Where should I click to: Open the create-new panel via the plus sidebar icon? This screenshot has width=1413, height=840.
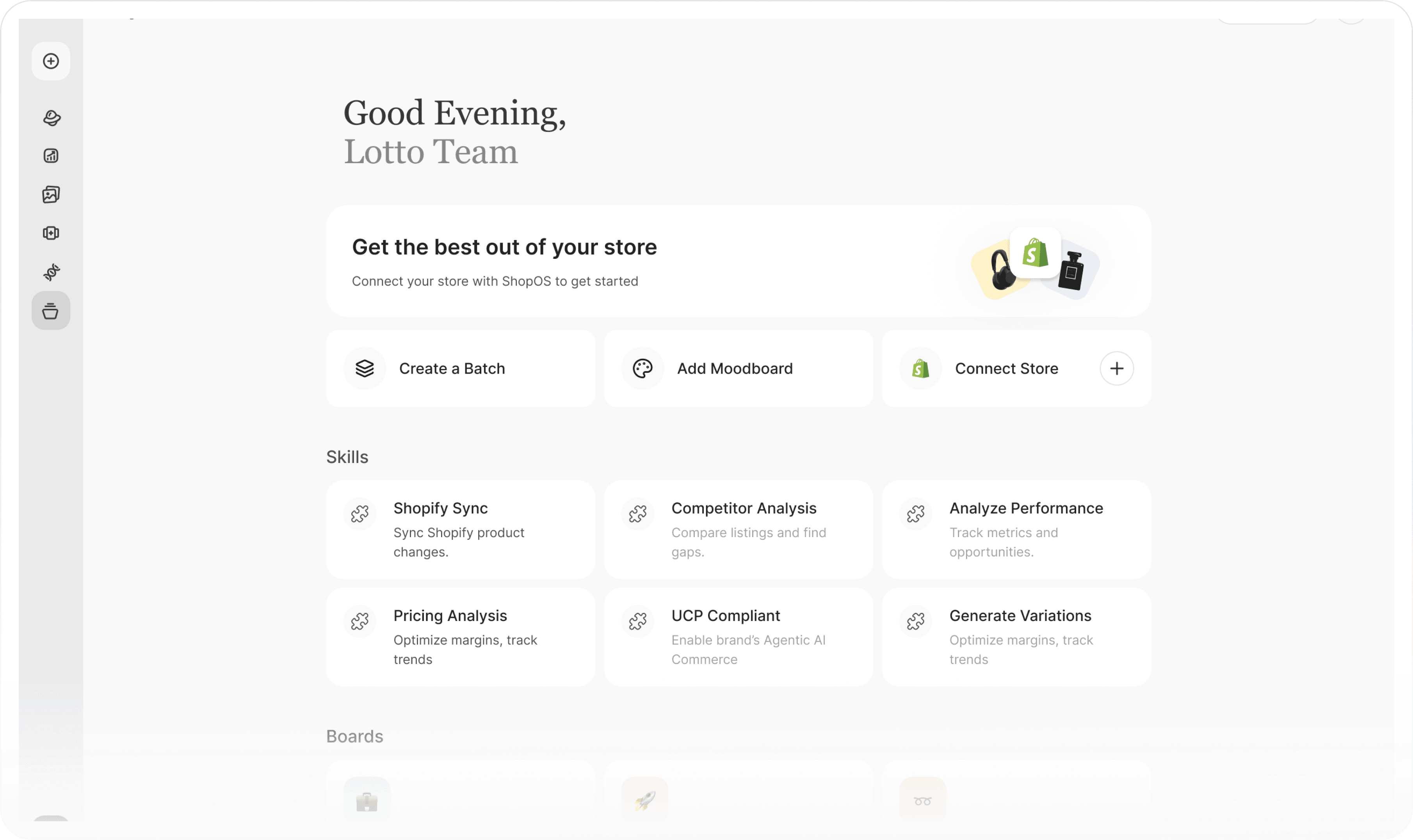click(x=51, y=61)
